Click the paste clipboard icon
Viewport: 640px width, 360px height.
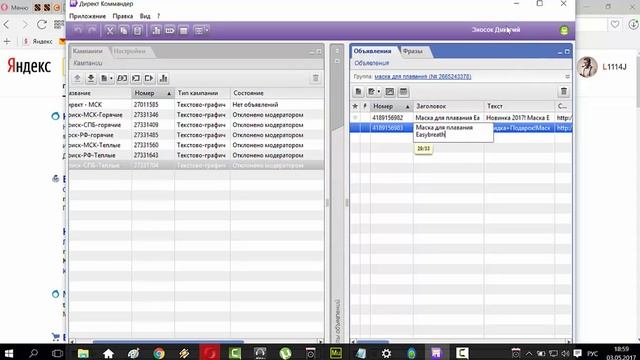coord(138,31)
